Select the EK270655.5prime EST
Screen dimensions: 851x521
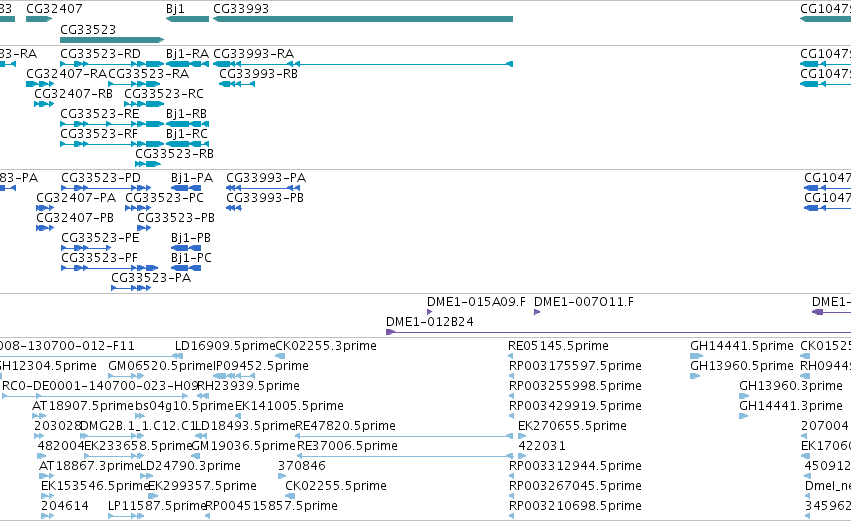coord(522,436)
